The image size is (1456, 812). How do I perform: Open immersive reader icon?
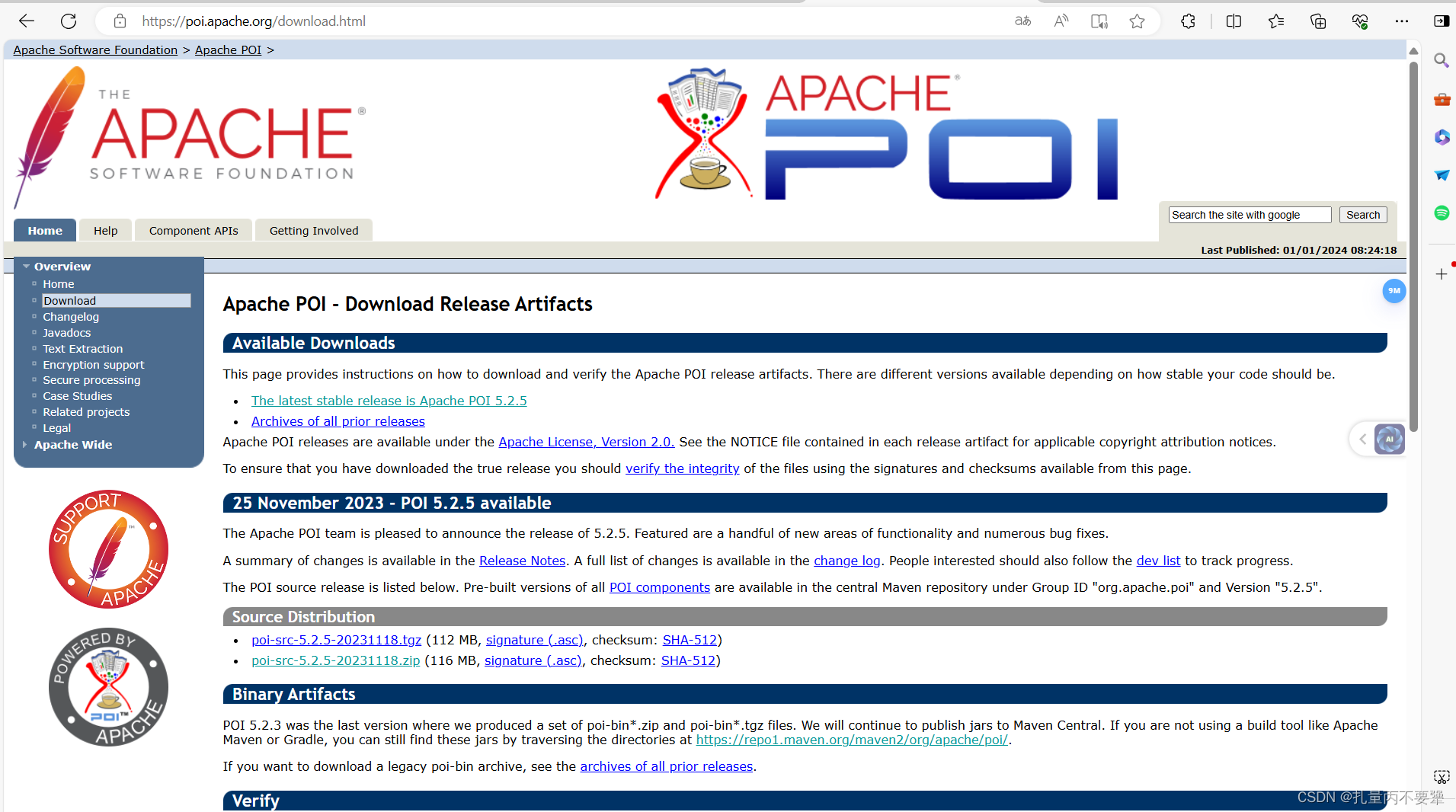[x=1099, y=21]
